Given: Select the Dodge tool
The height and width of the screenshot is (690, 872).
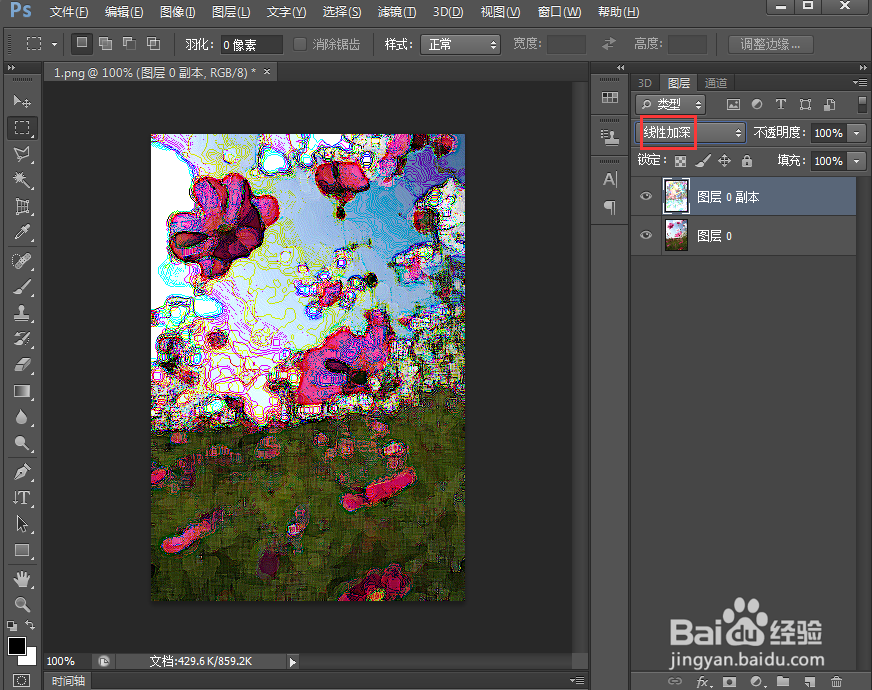Looking at the screenshot, I should coord(22,443).
